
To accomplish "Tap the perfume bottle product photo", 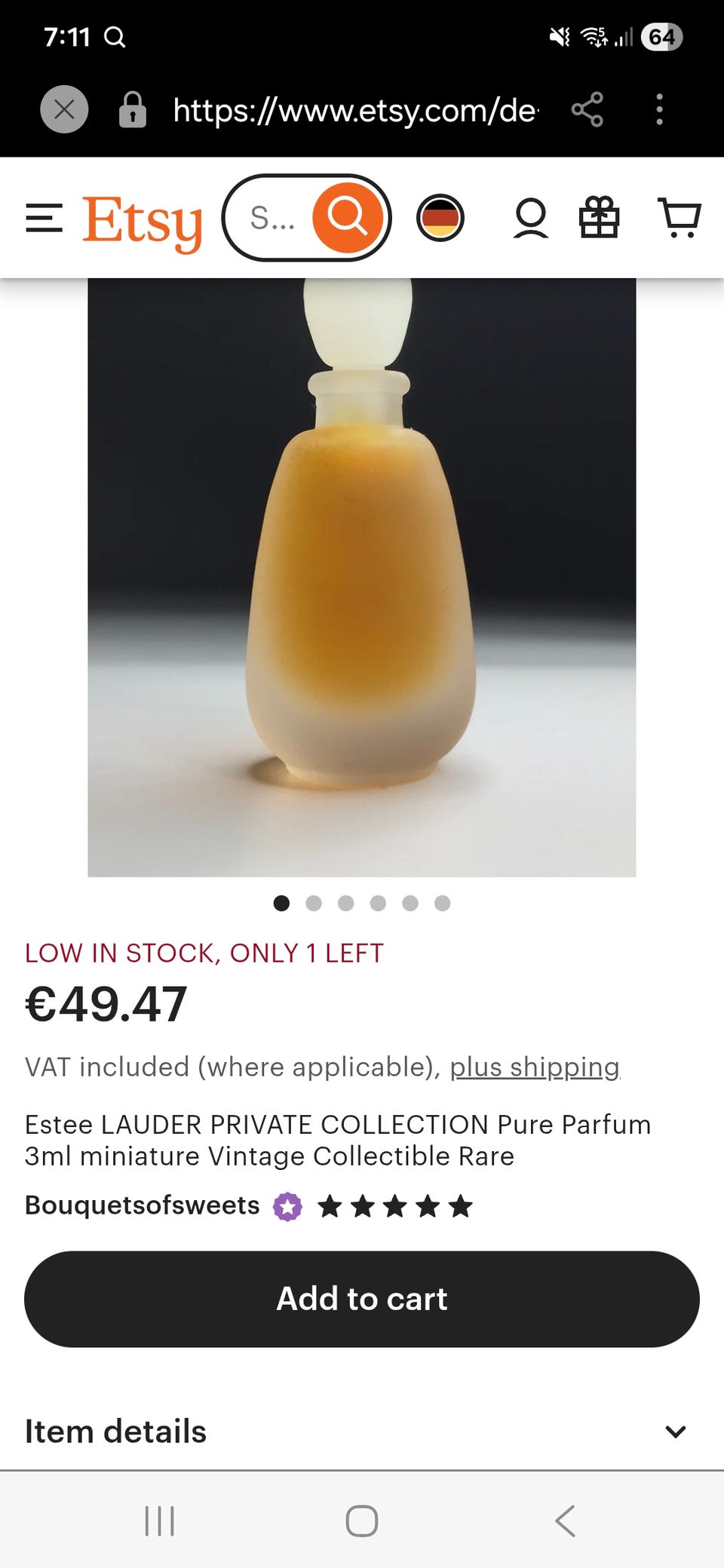I will (x=362, y=577).
